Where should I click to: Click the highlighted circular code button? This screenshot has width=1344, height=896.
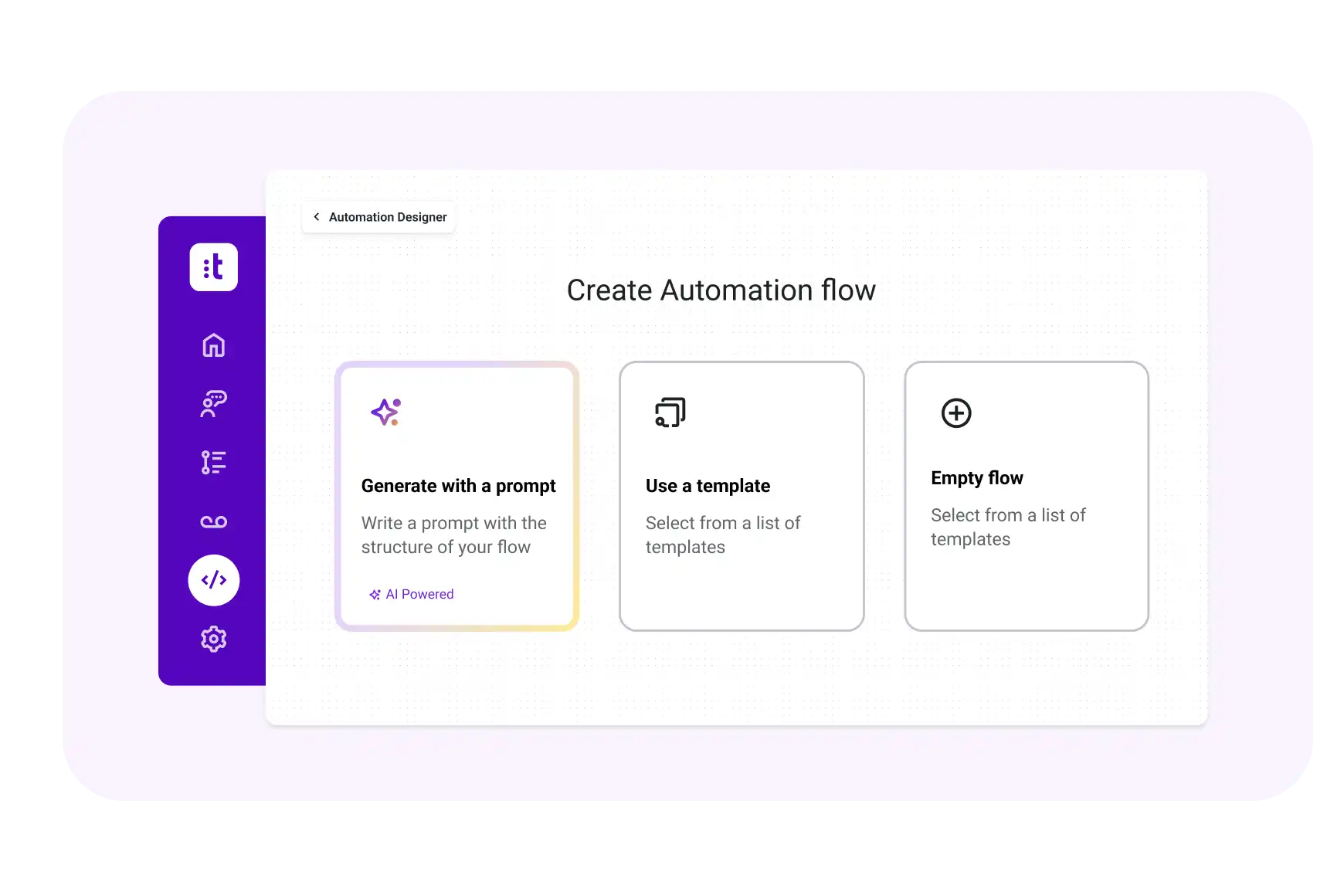(214, 580)
